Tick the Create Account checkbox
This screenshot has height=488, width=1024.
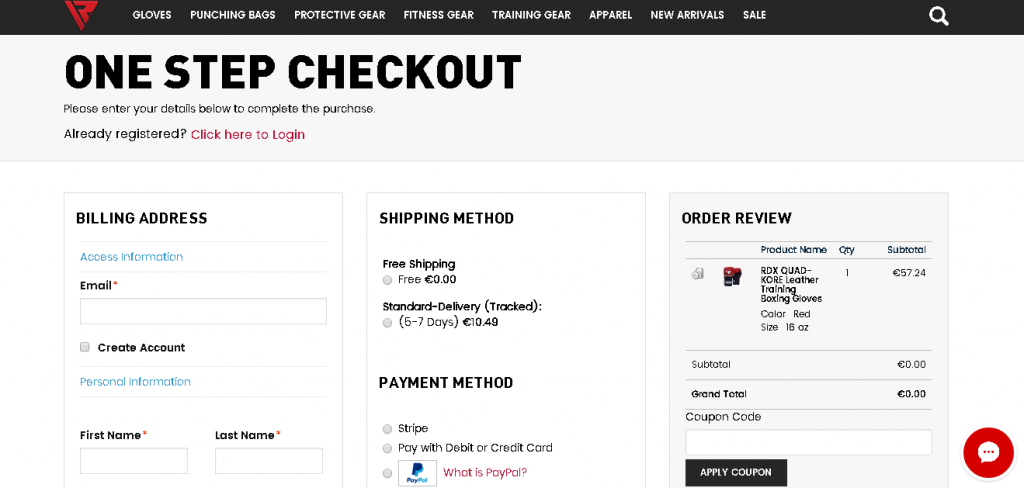tap(85, 347)
